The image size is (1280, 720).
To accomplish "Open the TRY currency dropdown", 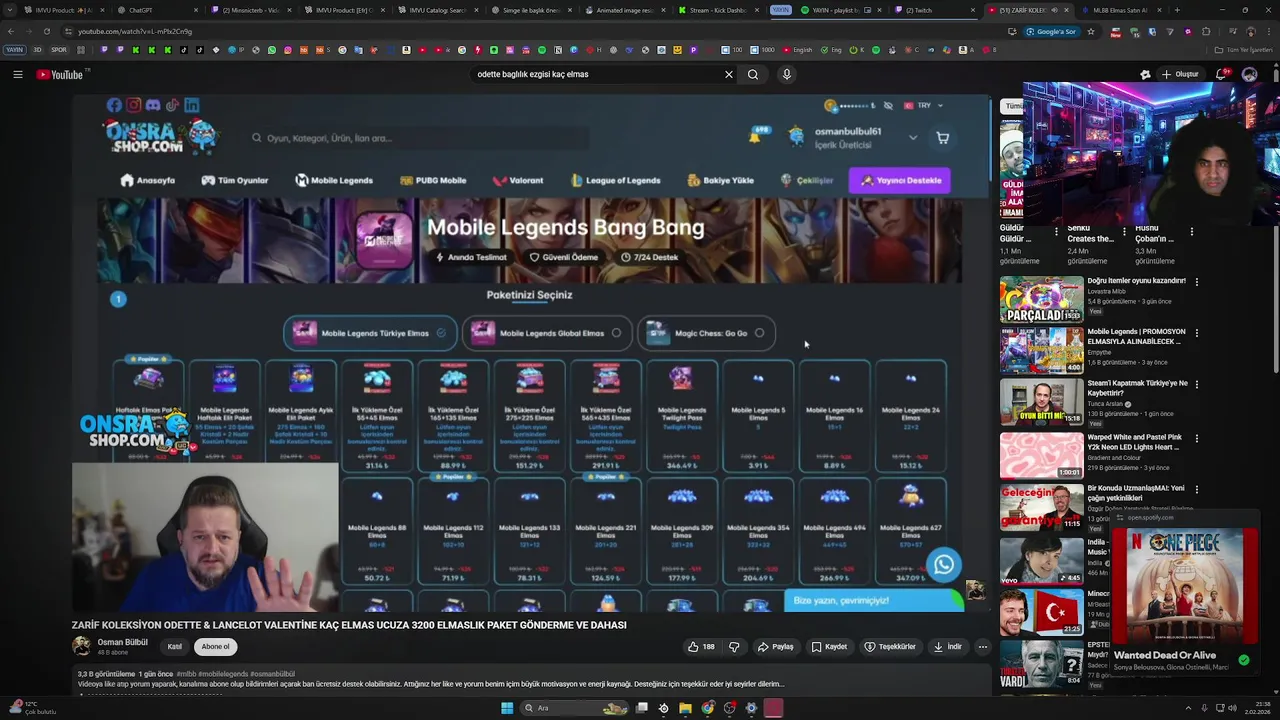I will [x=924, y=105].
